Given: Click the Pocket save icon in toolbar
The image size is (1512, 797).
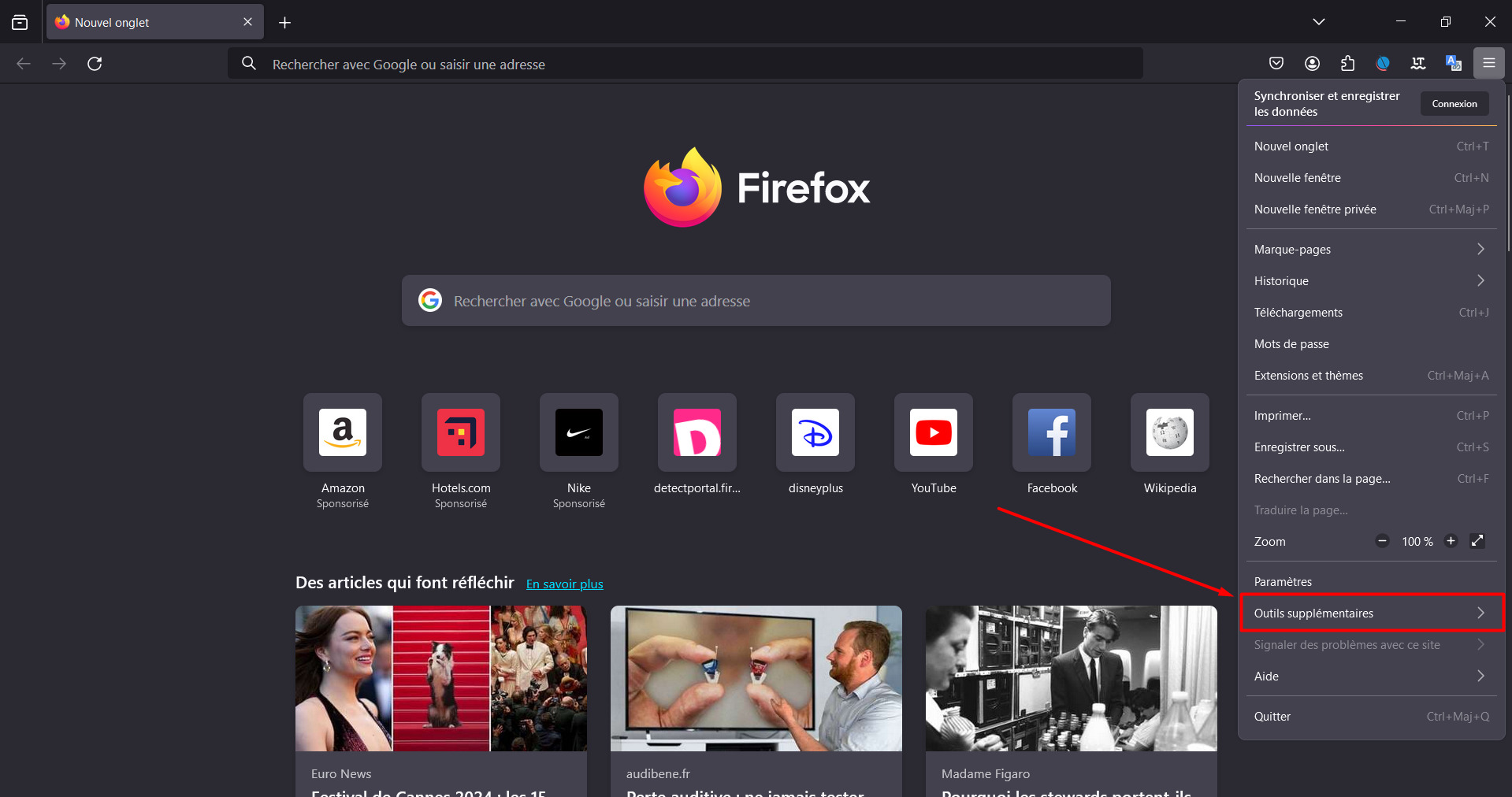Looking at the screenshot, I should pyautogui.click(x=1276, y=63).
